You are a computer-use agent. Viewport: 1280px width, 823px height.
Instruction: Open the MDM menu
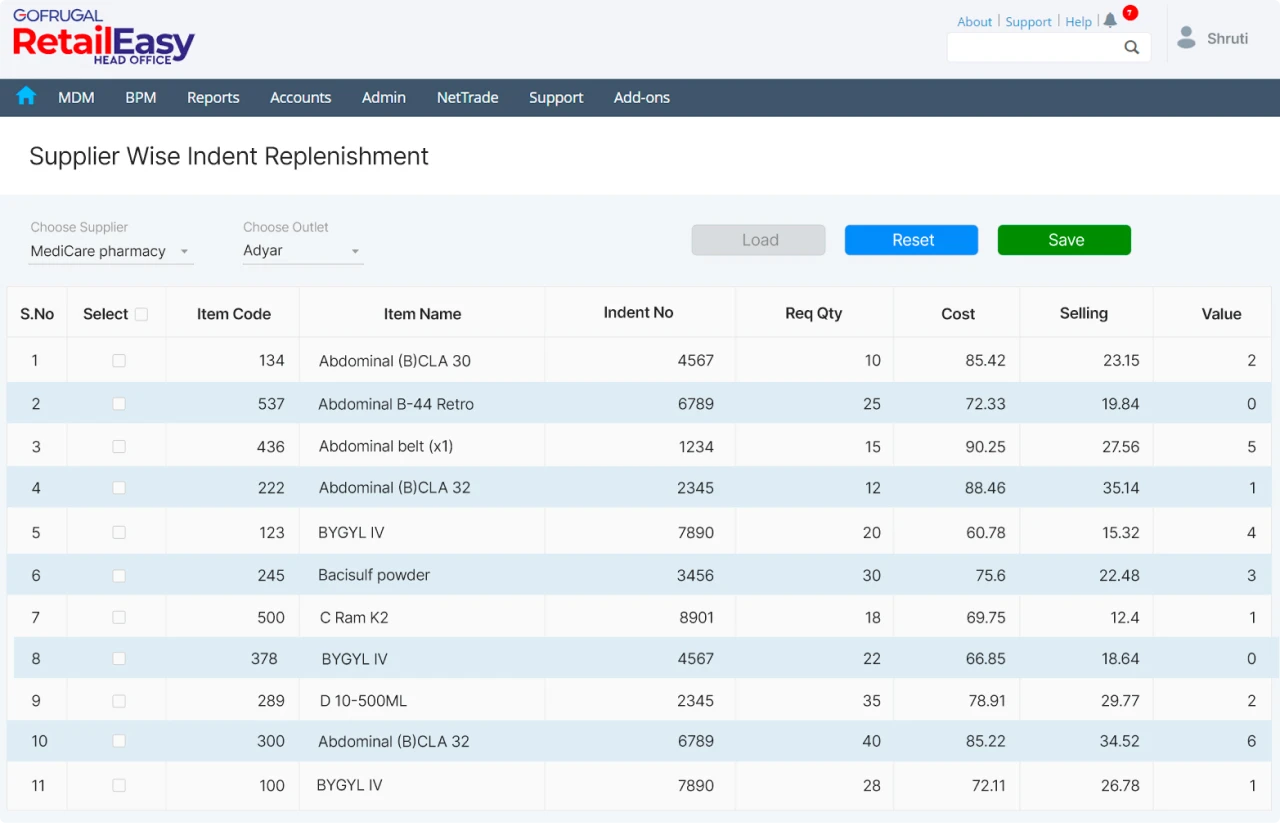point(76,97)
